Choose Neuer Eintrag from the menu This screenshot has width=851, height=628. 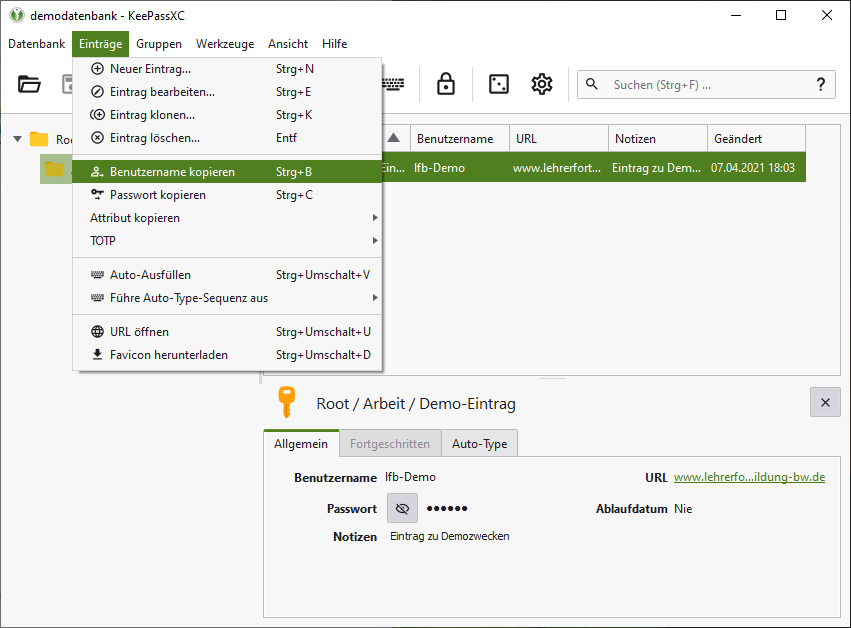coord(150,69)
